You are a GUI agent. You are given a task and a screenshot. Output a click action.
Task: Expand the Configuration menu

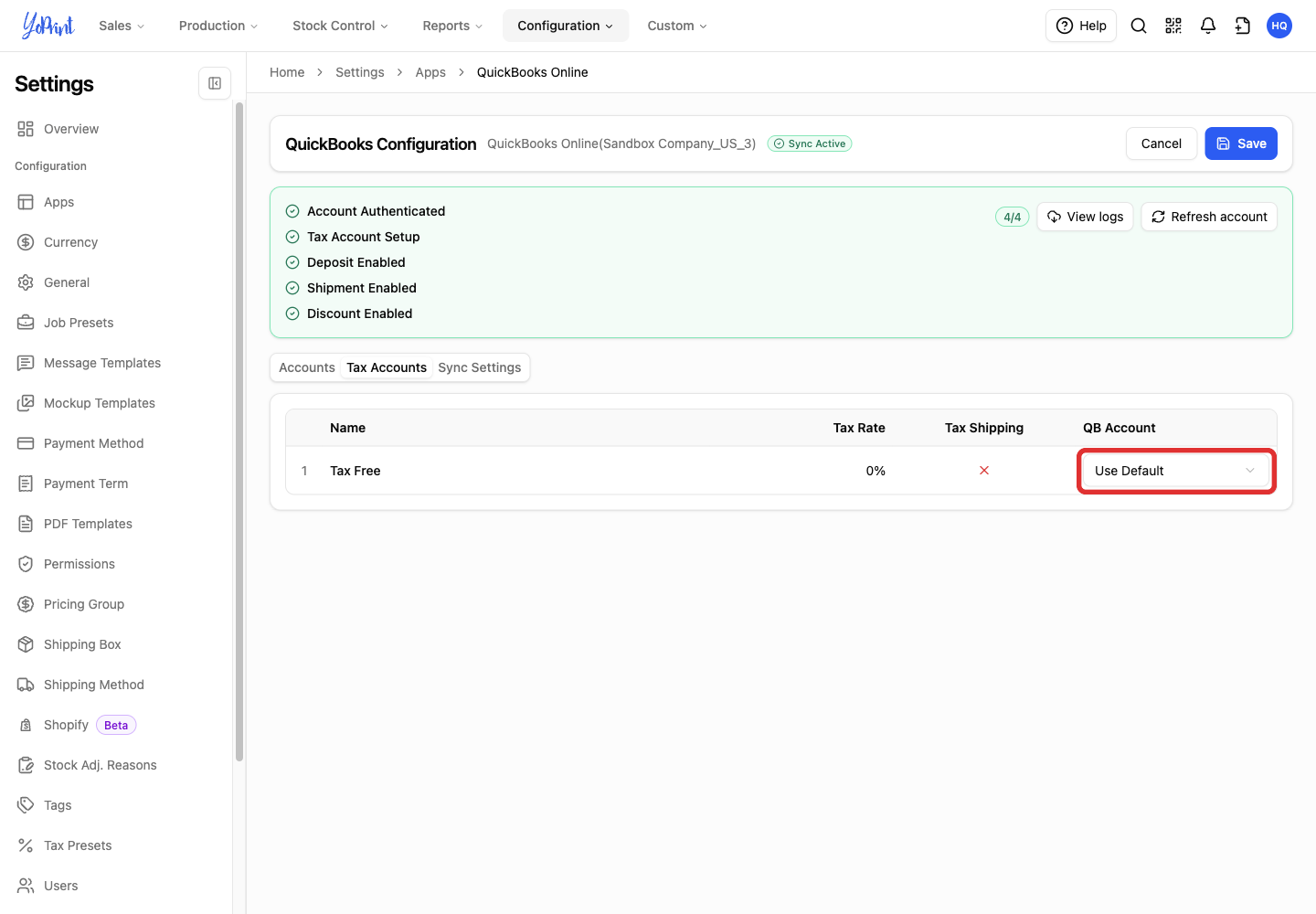[566, 26]
